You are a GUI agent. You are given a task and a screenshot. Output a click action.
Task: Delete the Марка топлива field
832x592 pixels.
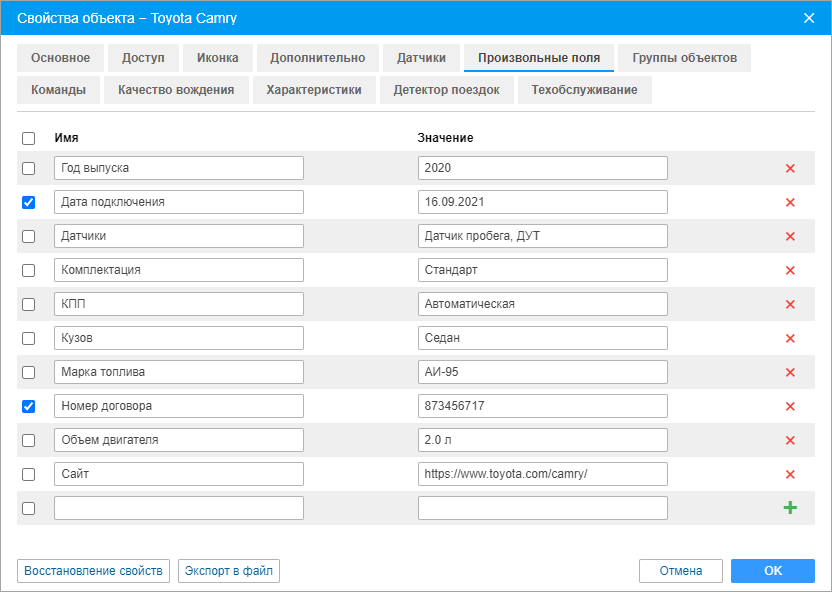point(790,372)
